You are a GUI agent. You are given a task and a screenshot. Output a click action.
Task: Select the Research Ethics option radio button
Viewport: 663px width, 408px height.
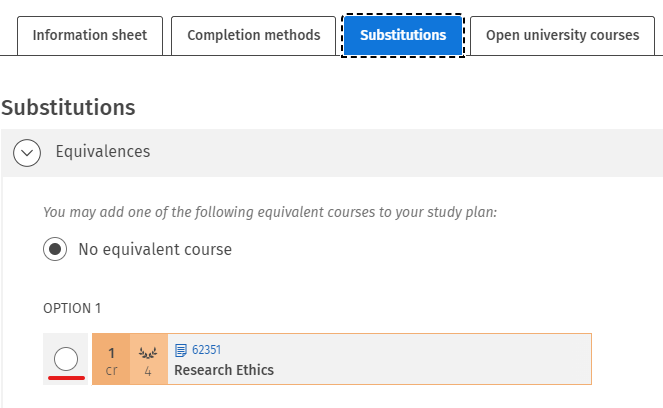(66, 359)
